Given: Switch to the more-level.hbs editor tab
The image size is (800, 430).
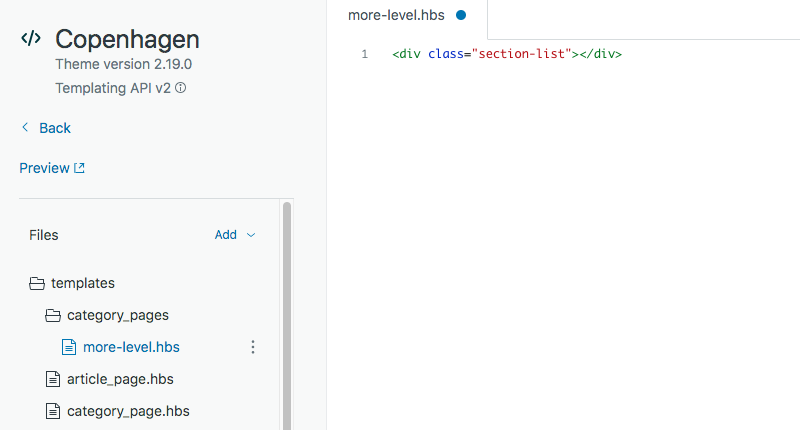Looking at the screenshot, I should coord(396,15).
